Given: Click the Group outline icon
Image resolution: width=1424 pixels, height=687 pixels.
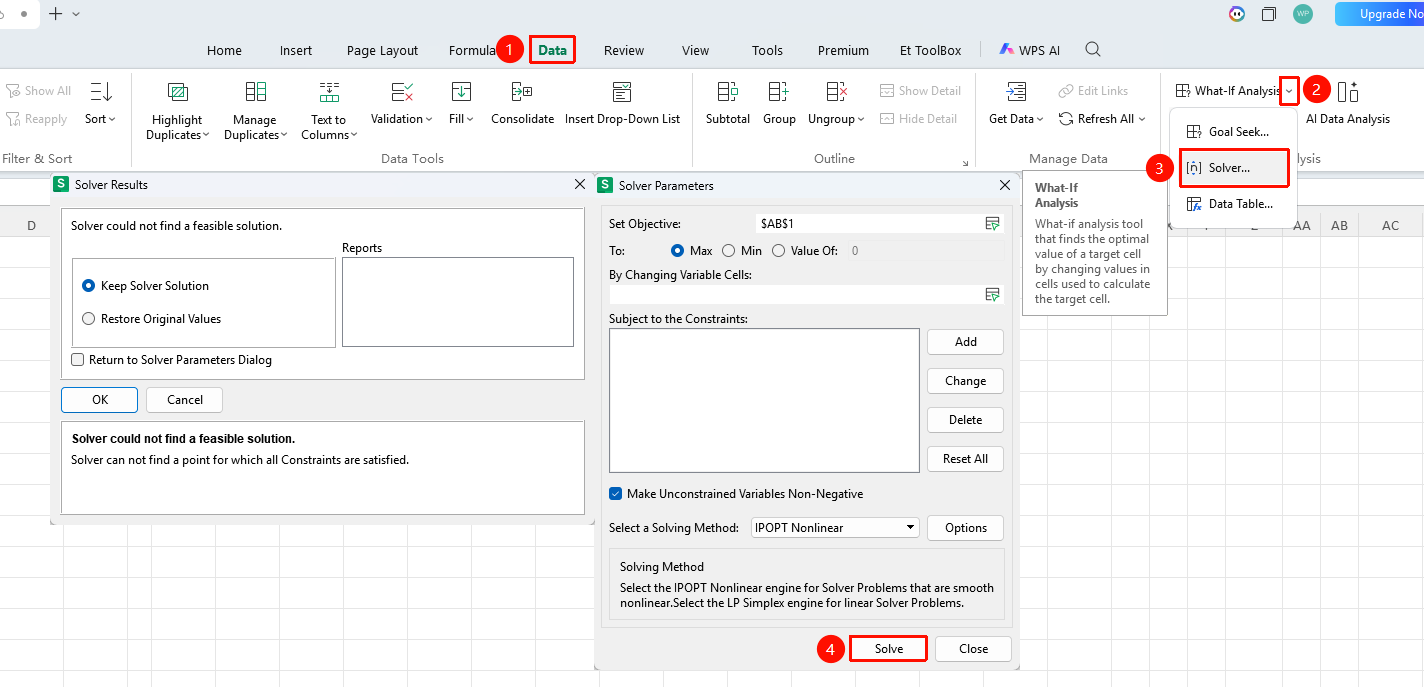Looking at the screenshot, I should pos(779,92).
